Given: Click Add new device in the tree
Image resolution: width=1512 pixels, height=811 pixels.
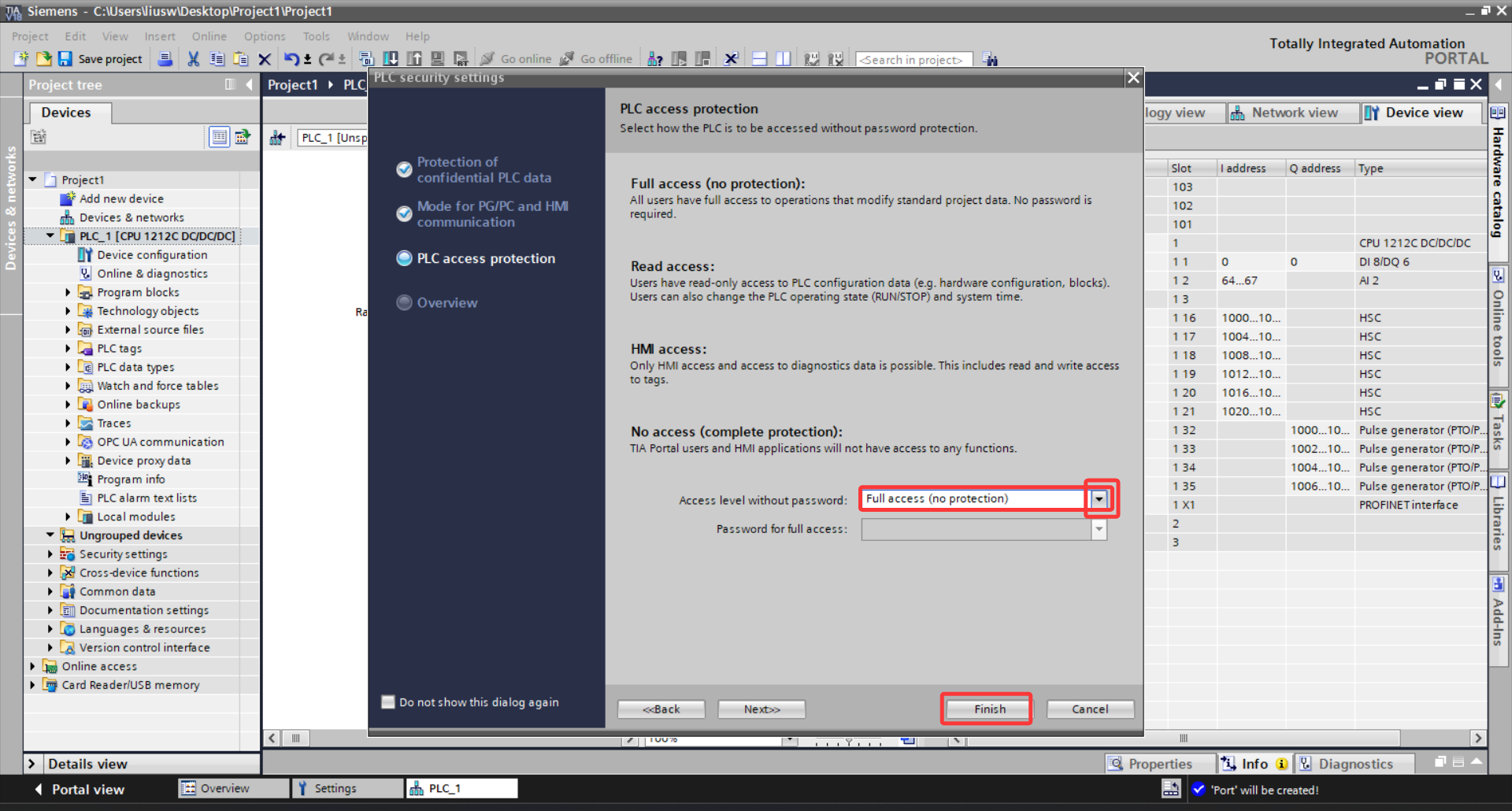Looking at the screenshot, I should [121, 198].
